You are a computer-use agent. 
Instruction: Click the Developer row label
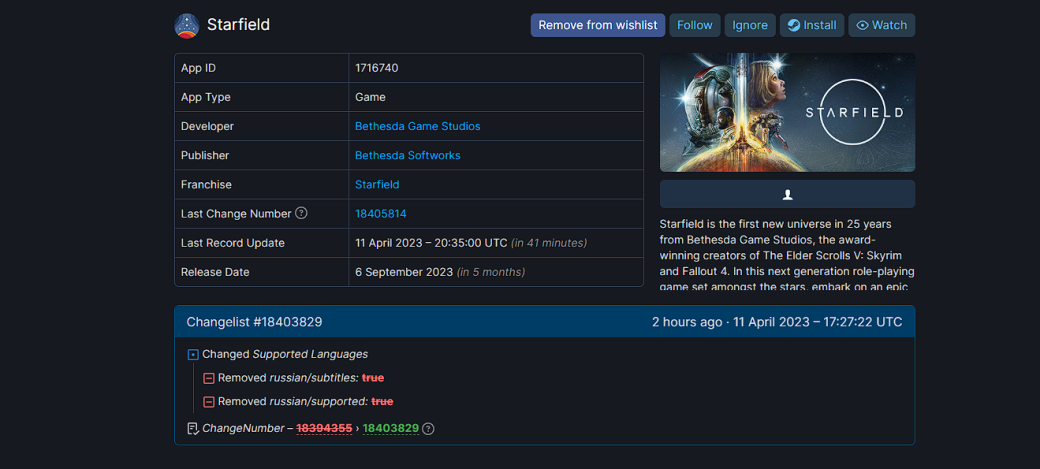pos(208,126)
